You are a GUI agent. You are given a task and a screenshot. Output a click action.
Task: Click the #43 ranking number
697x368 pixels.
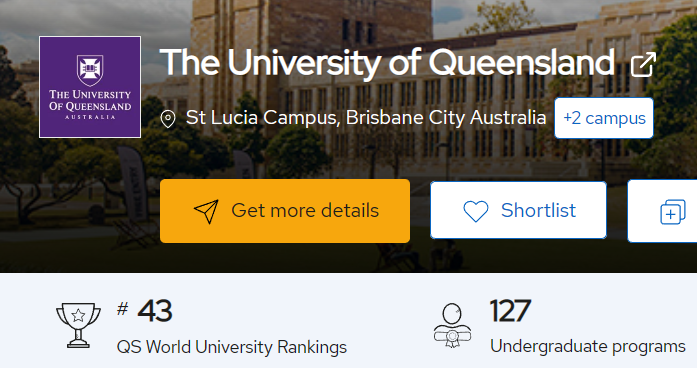(155, 311)
